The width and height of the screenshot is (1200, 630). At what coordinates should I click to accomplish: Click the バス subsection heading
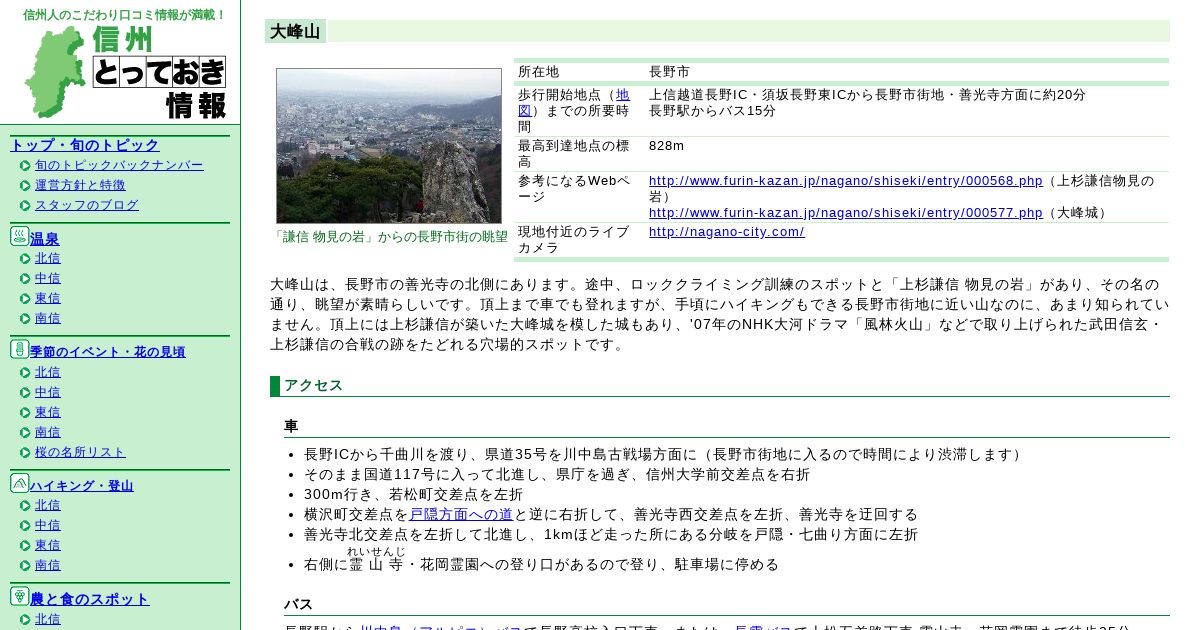click(x=298, y=605)
